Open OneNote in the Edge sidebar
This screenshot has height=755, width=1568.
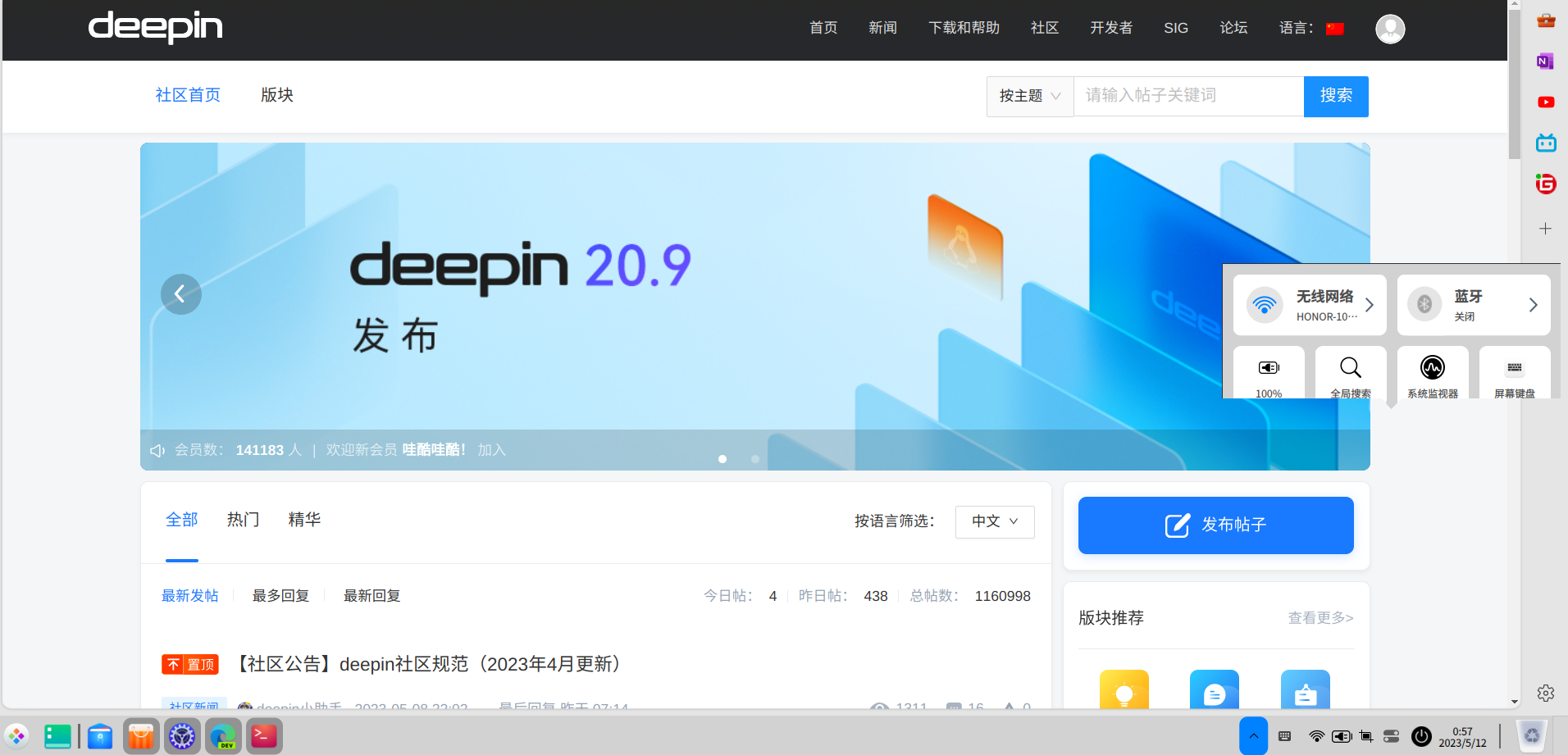coord(1546,61)
